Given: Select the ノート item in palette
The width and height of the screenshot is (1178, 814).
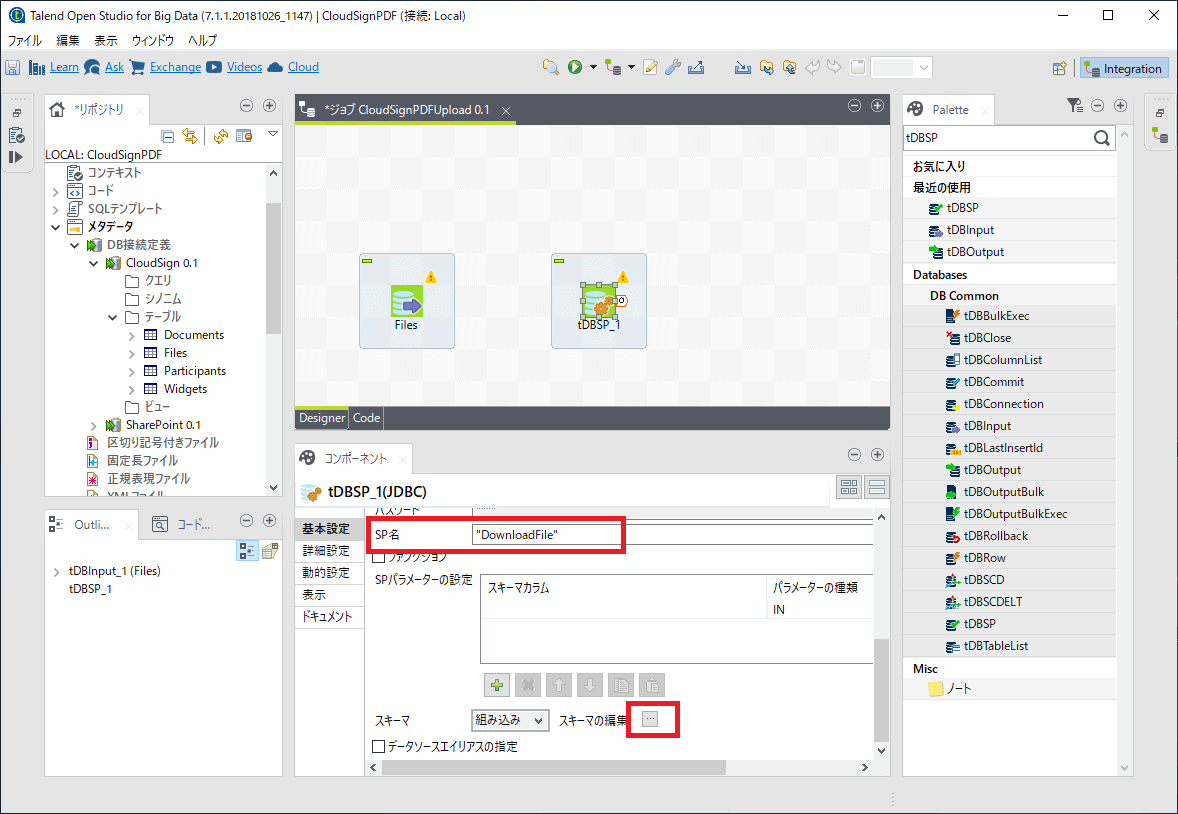Looking at the screenshot, I should pos(958,688).
